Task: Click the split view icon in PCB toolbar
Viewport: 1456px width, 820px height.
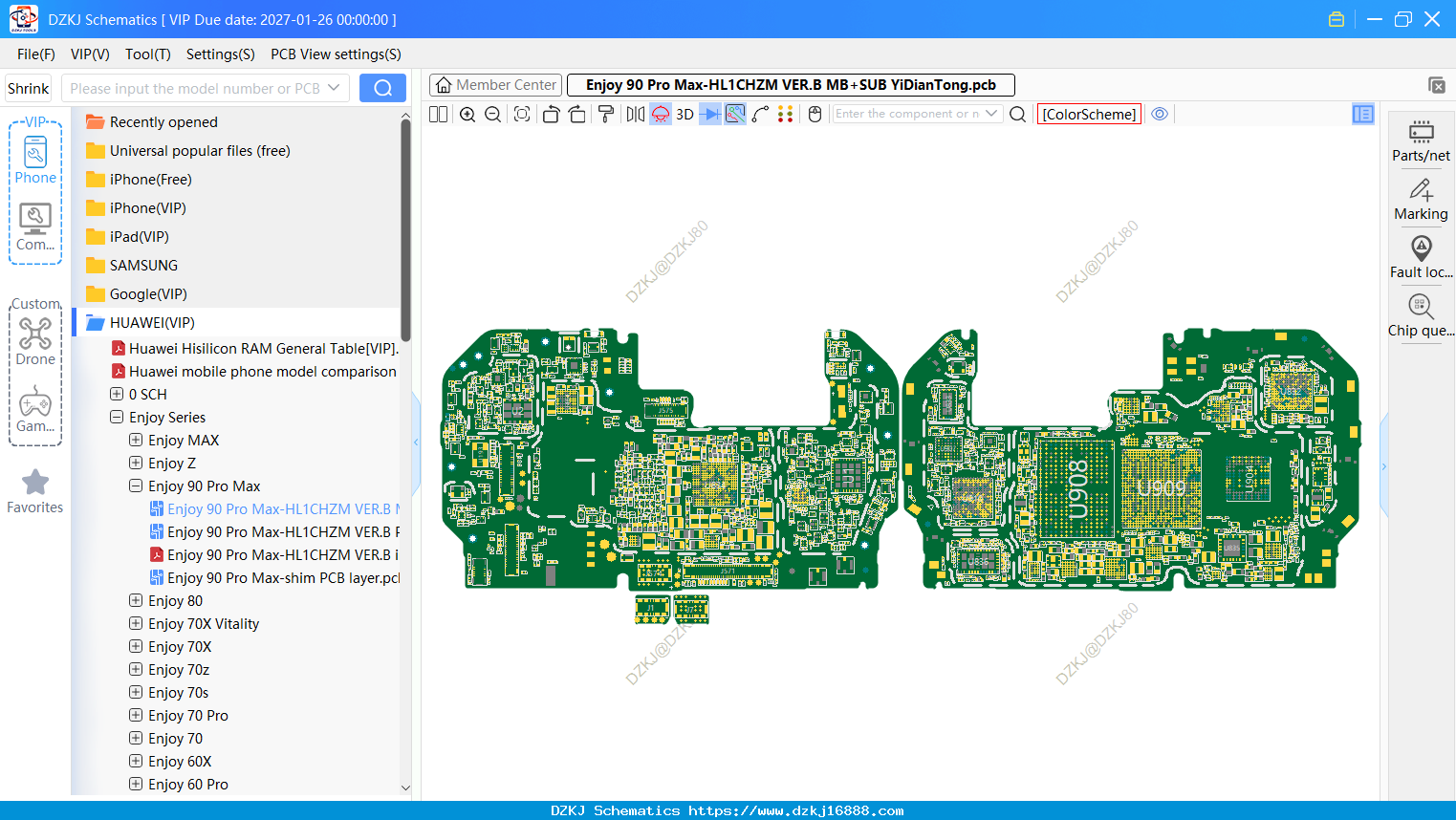Action: 438,115
